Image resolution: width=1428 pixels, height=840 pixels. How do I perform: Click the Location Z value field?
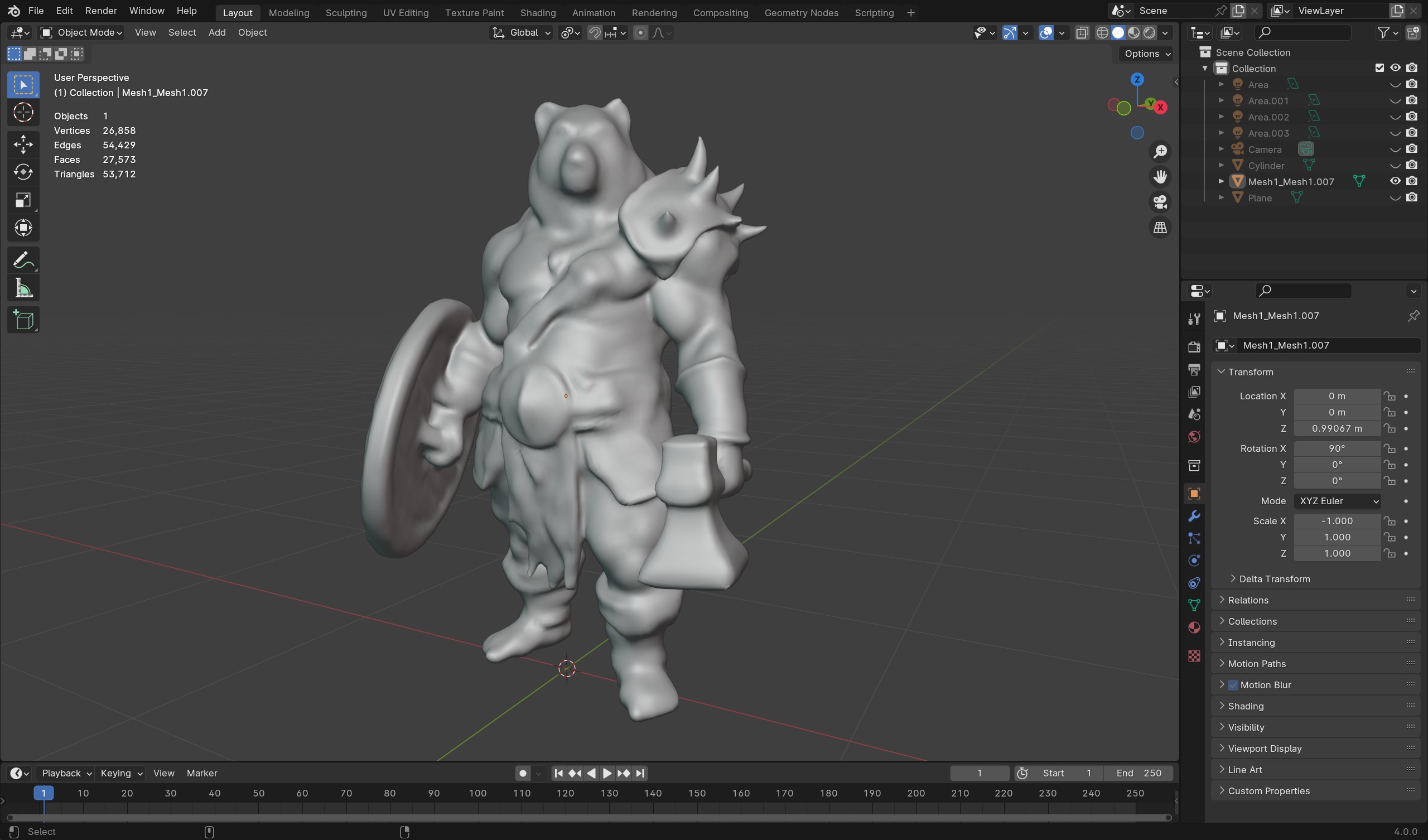click(x=1337, y=428)
